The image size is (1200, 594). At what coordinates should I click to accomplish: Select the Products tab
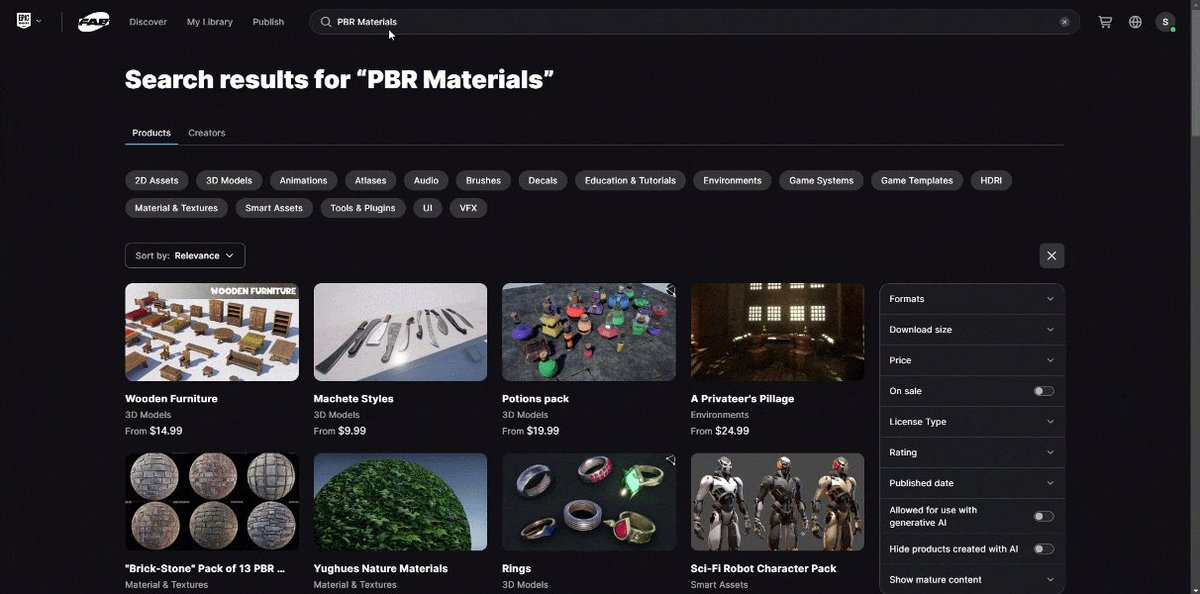[151, 133]
